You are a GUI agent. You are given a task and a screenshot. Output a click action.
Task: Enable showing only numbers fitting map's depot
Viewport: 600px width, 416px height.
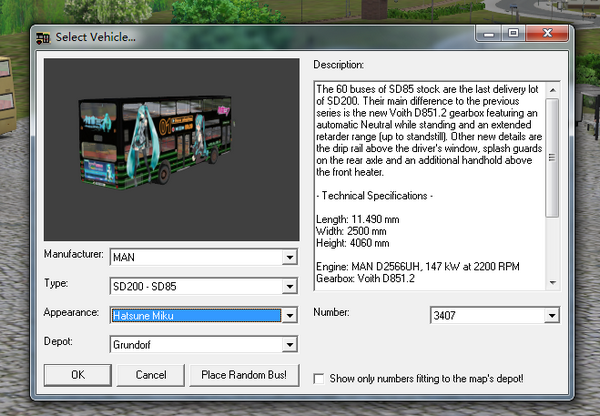pyautogui.click(x=319, y=378)
